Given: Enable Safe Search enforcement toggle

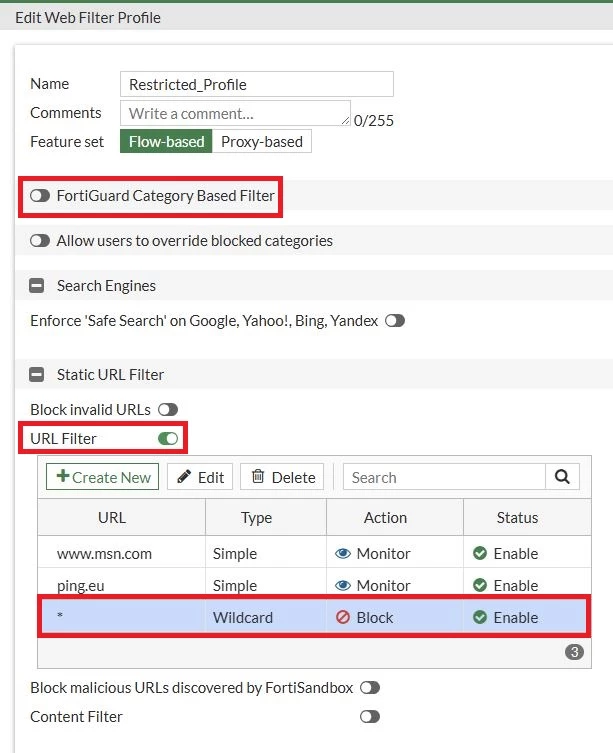Looking at the screenshot, I should (395, 320).
